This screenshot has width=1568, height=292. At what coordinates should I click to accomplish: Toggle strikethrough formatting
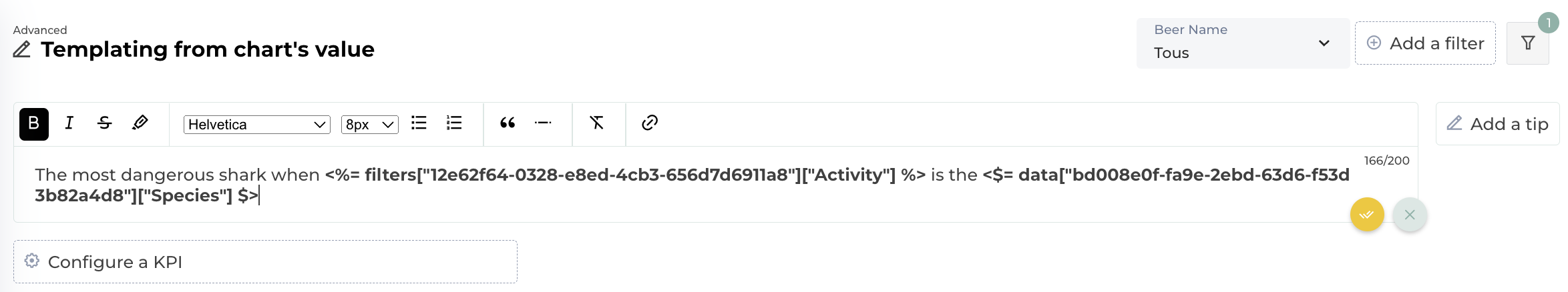coord(105,123)
